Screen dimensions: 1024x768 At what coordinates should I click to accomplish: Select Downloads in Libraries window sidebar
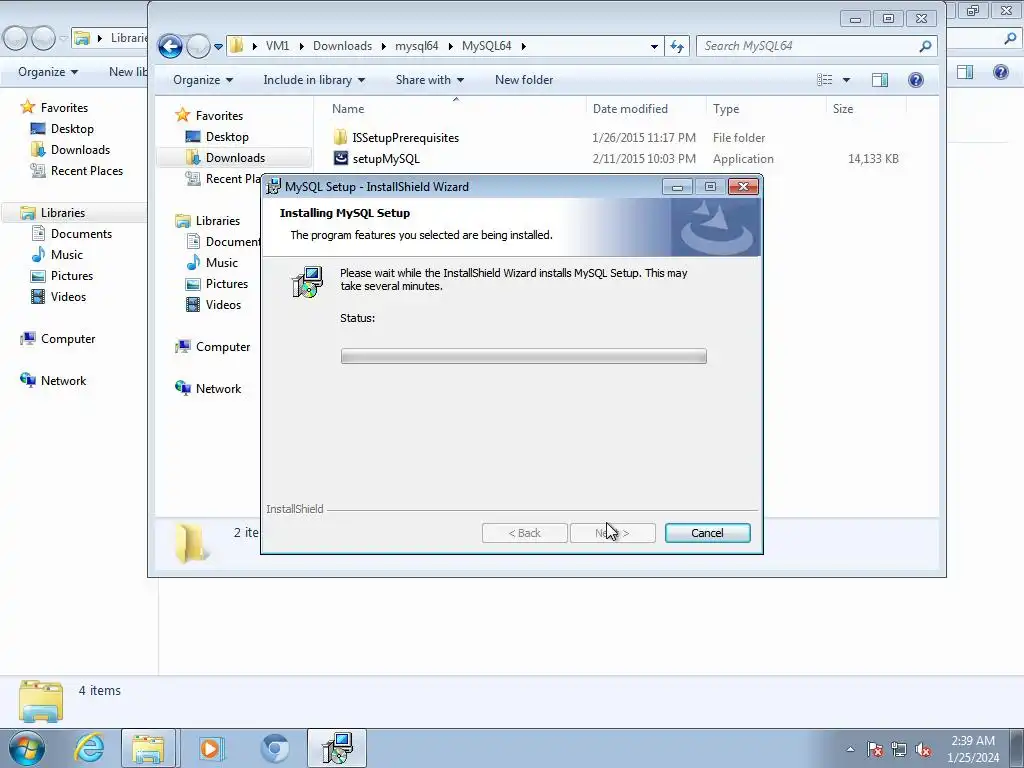click(x=80, y=150)
